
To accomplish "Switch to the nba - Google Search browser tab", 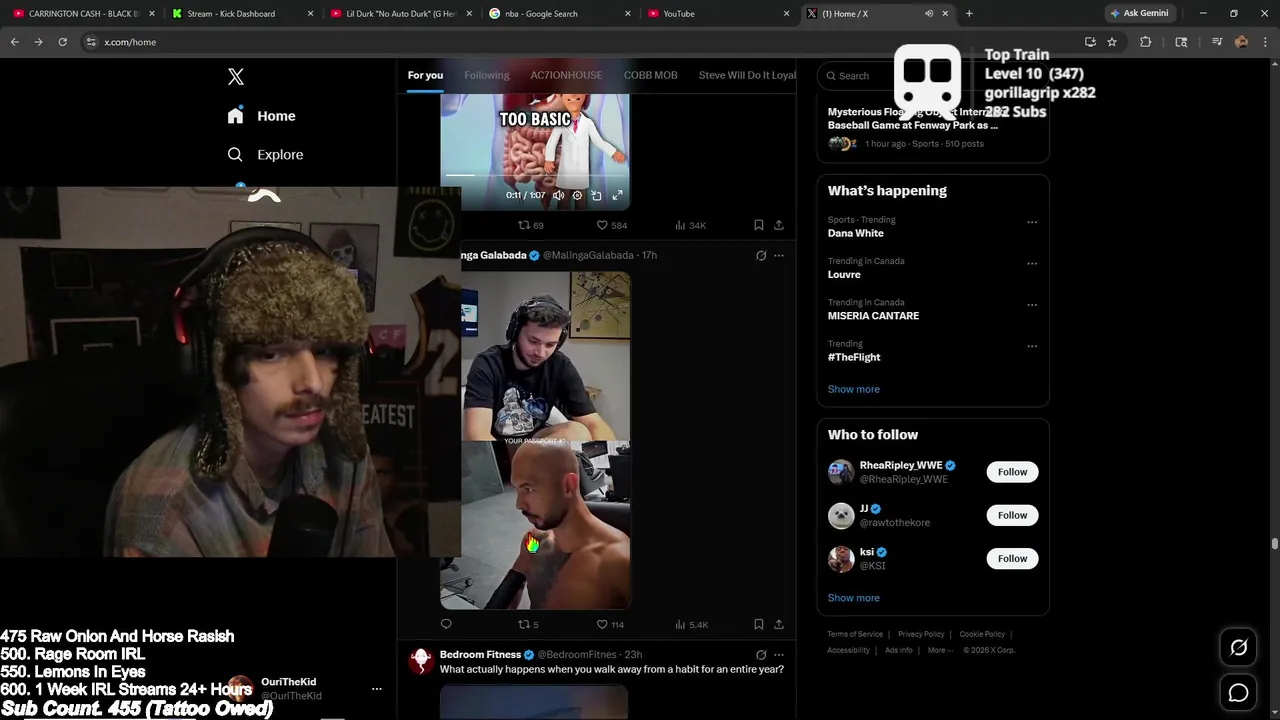I will 560,14.
